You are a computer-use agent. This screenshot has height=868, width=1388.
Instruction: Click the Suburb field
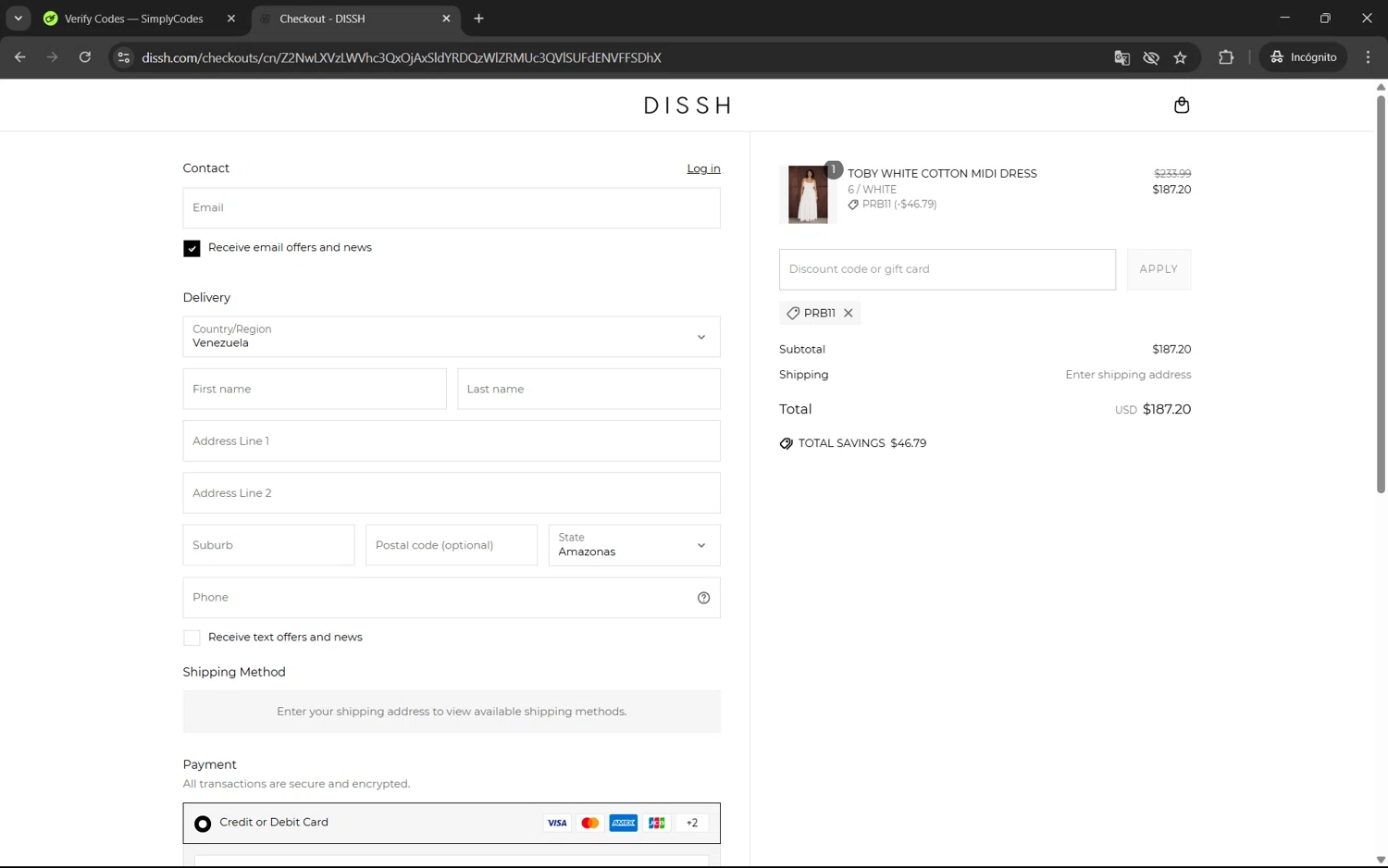[x=268, y=545]
